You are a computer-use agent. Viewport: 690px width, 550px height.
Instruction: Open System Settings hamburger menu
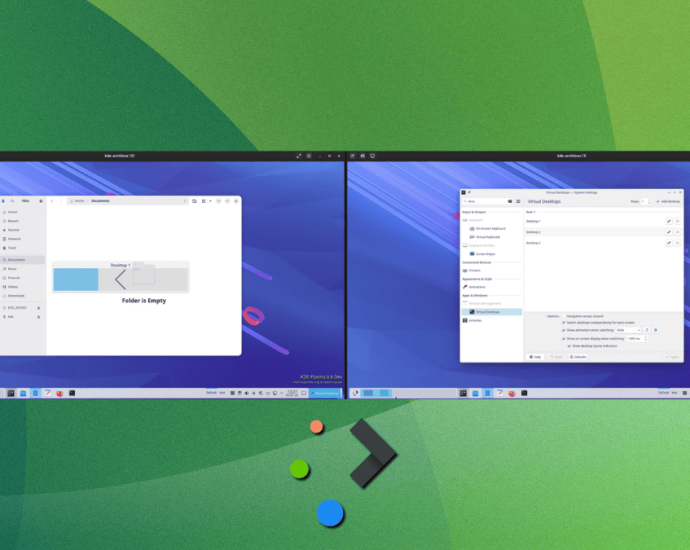click(518, 202)
